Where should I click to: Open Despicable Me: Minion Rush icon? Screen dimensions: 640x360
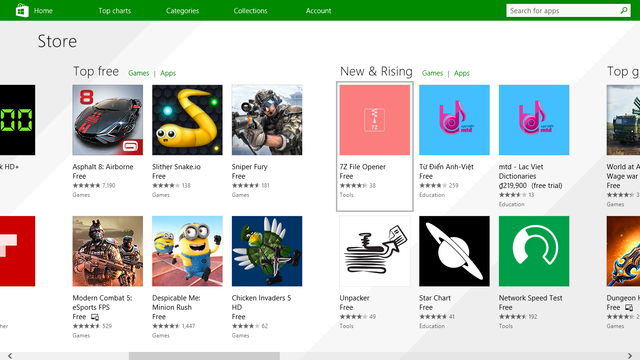pos(187,251)
